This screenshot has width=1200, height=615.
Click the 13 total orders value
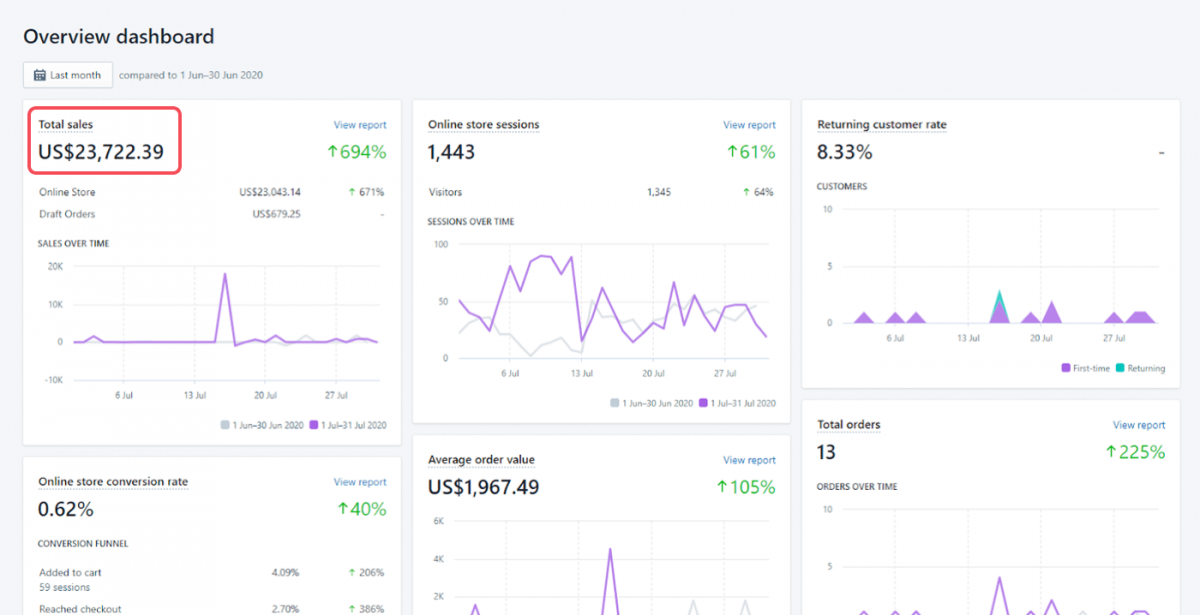click(x=826, y=452)
